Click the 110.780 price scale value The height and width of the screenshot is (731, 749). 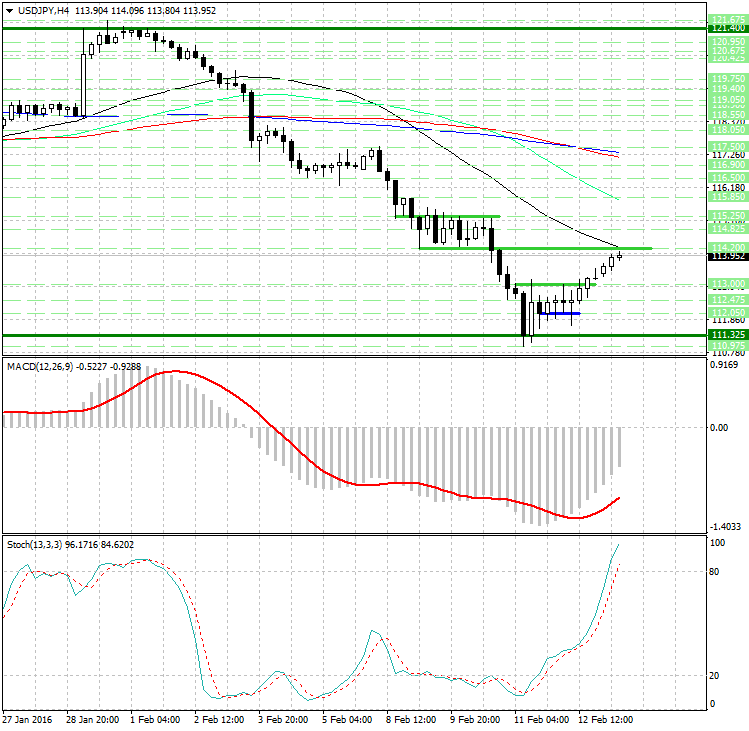(728, 353)
